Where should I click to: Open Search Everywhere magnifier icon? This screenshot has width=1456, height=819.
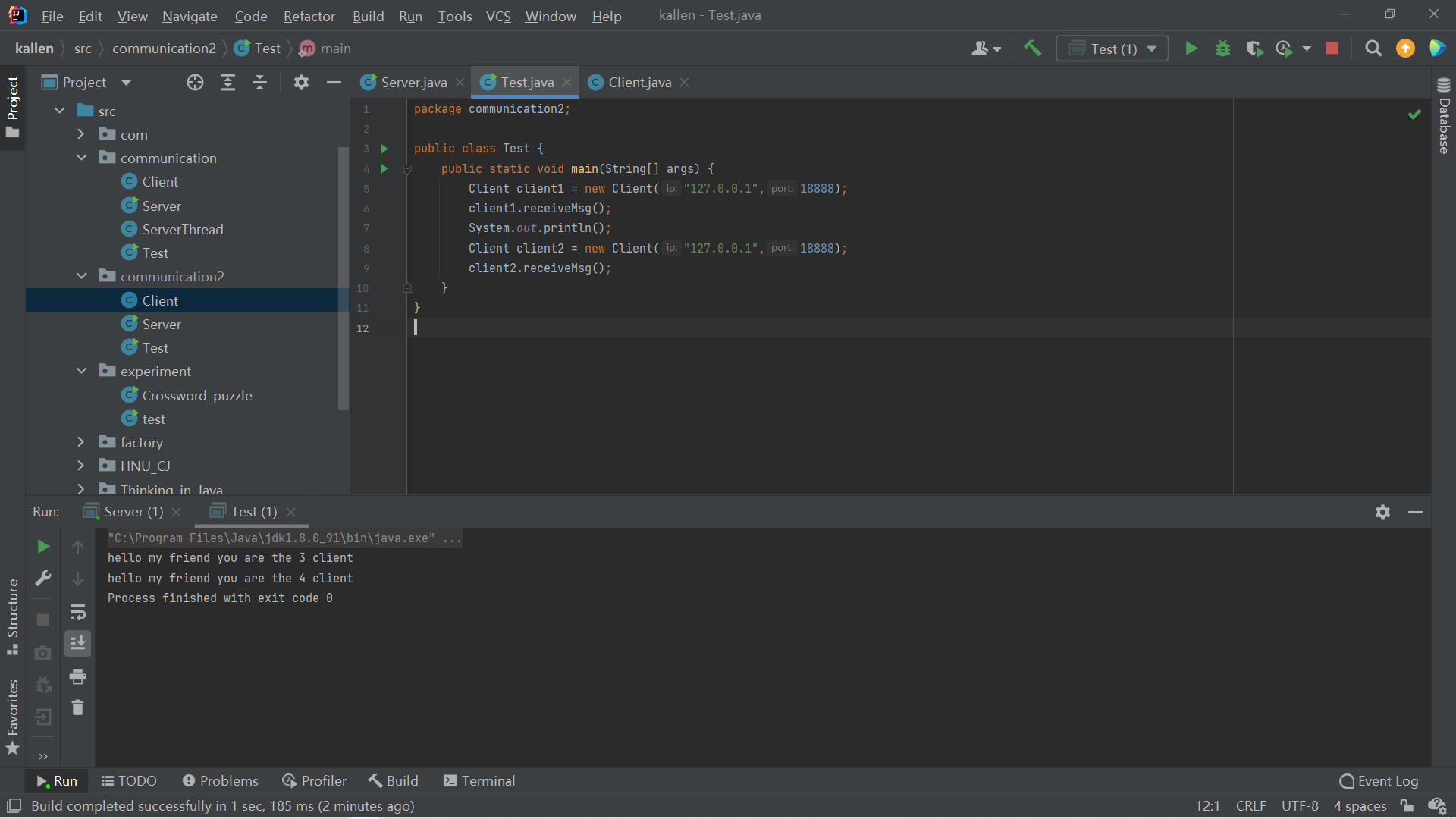1373,49
